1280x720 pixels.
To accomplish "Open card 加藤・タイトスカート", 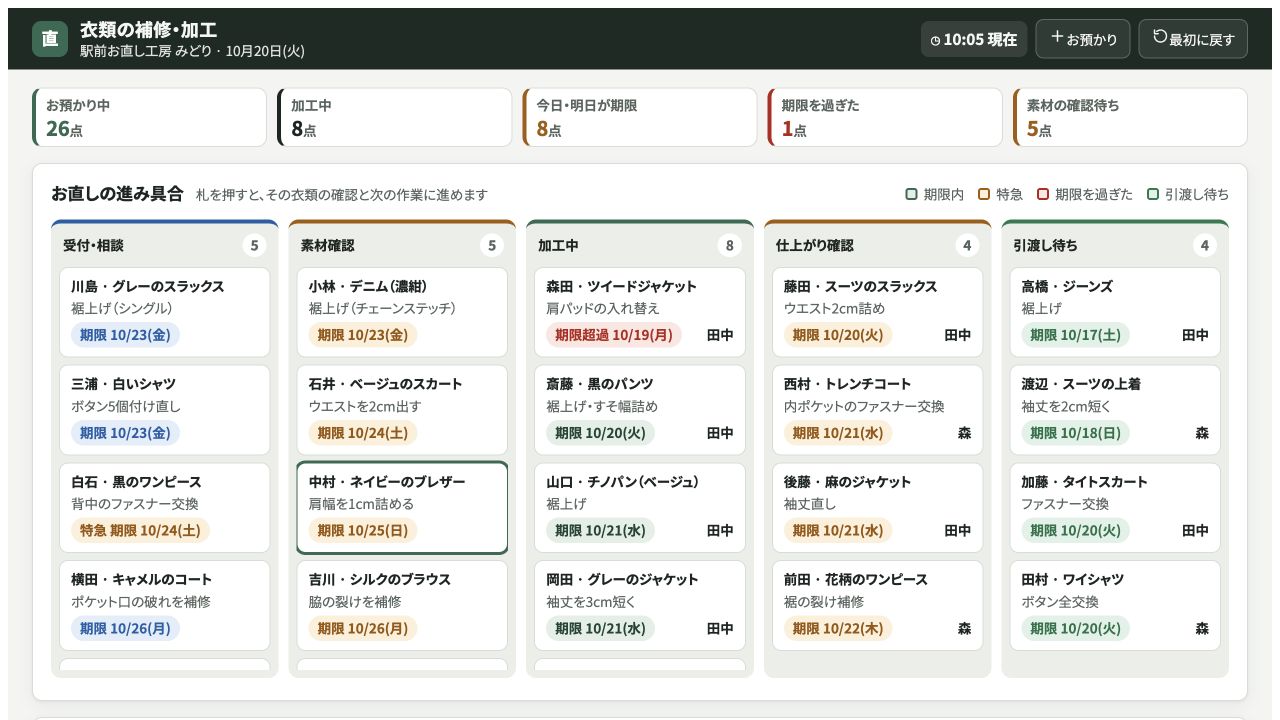I will pyautogui.click(x=1115, y=508).
